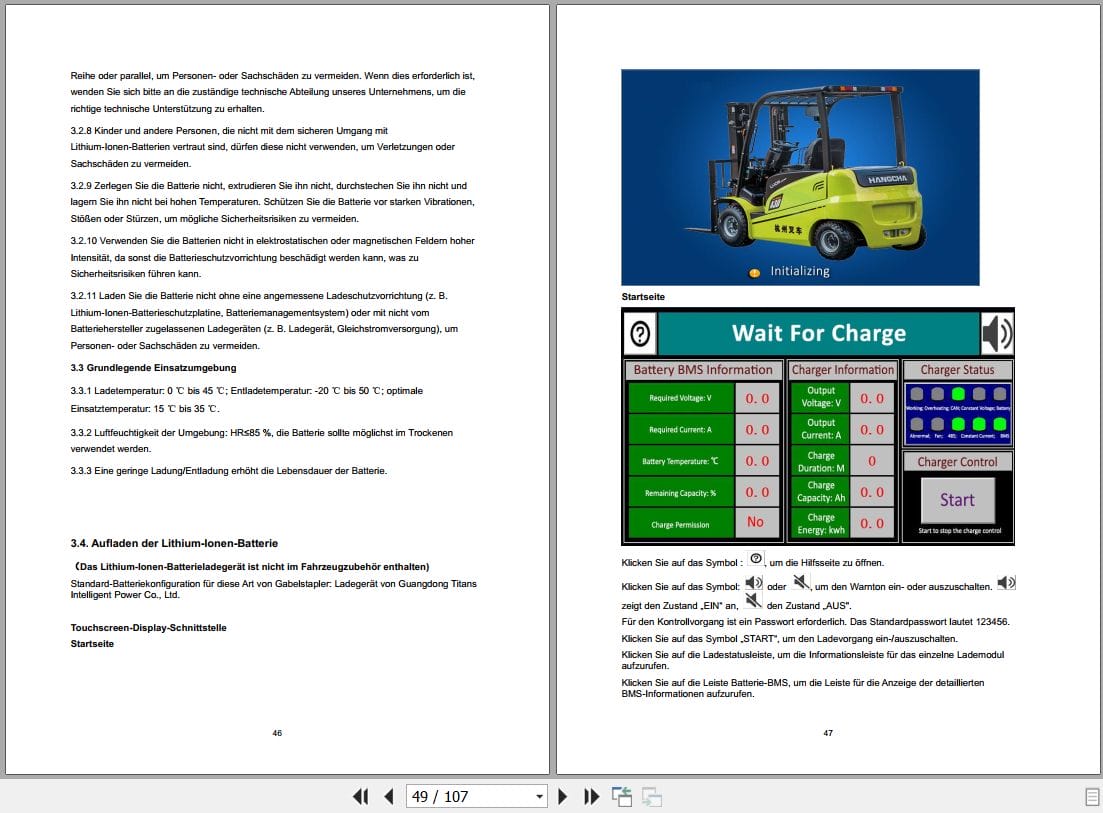Mute audio via the speaker icon beside Wait For Charge

pos(997,333)
